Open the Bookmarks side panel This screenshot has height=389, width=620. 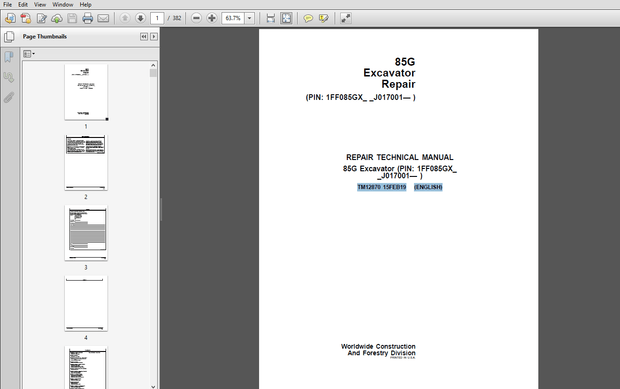coord(9,57)
